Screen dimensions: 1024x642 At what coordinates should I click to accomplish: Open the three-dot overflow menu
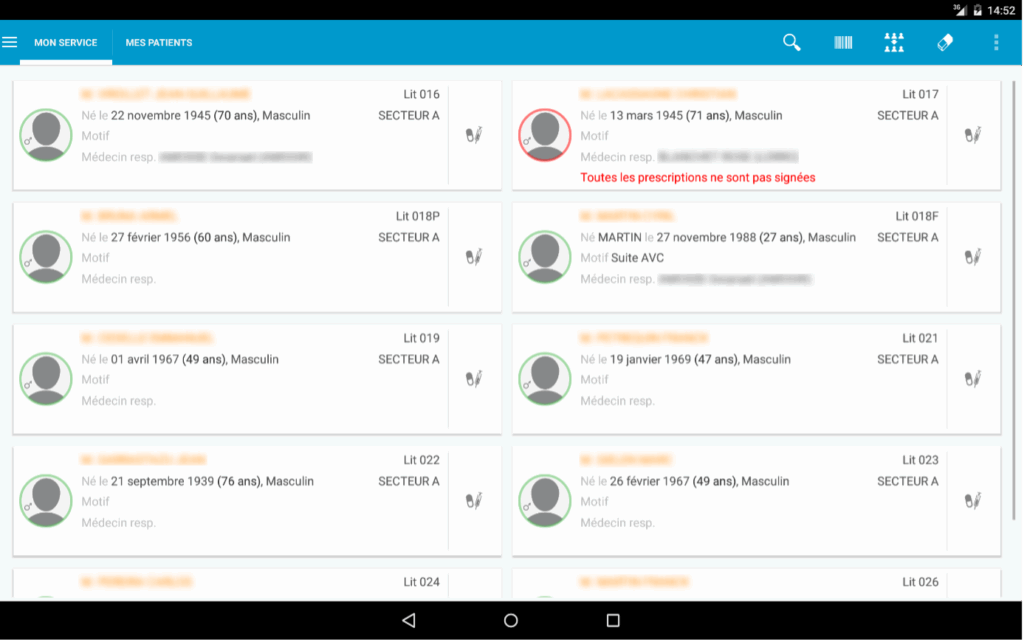(x=996, y=42)
